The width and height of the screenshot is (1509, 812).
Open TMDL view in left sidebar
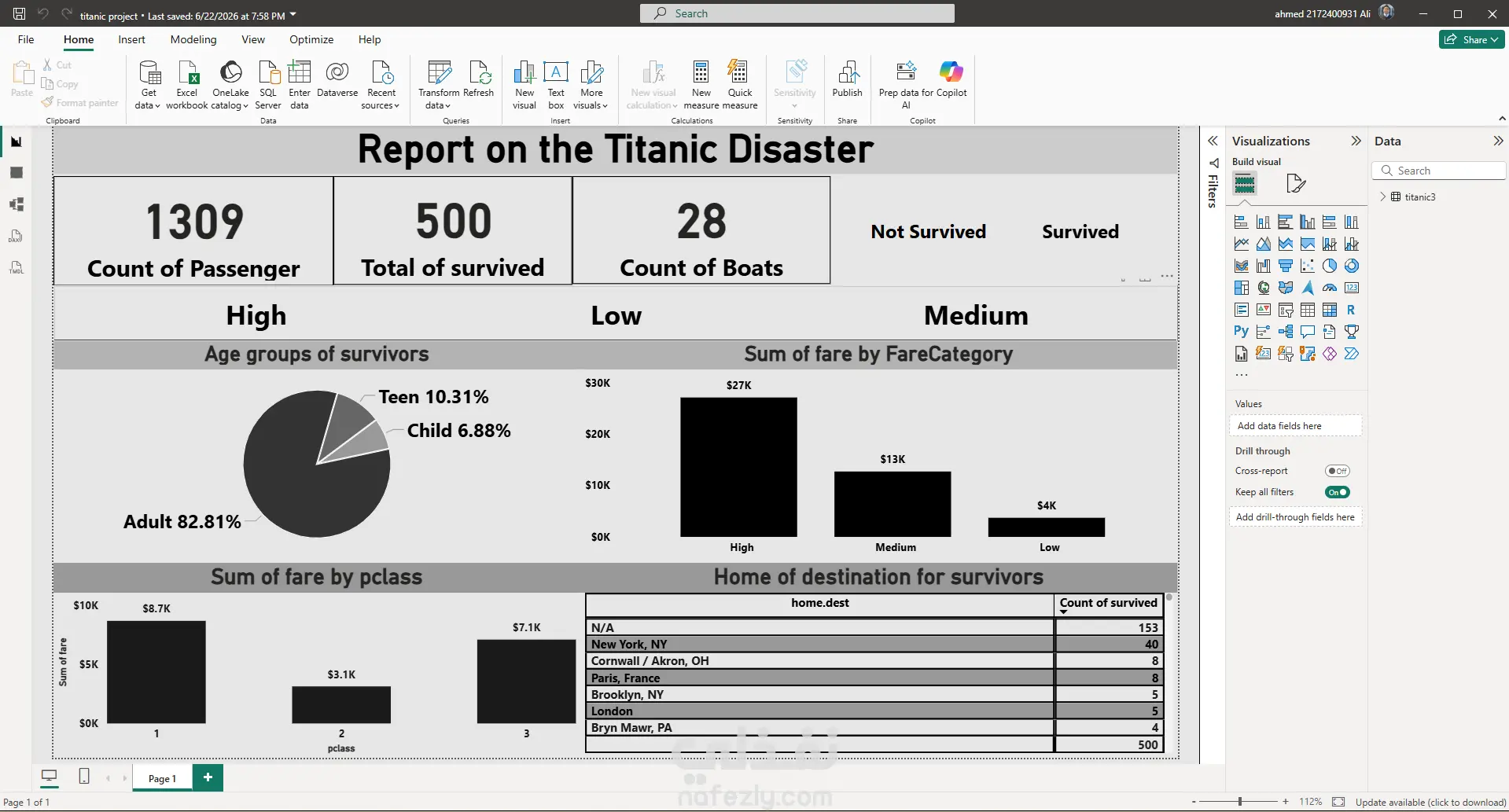[16, 267]
